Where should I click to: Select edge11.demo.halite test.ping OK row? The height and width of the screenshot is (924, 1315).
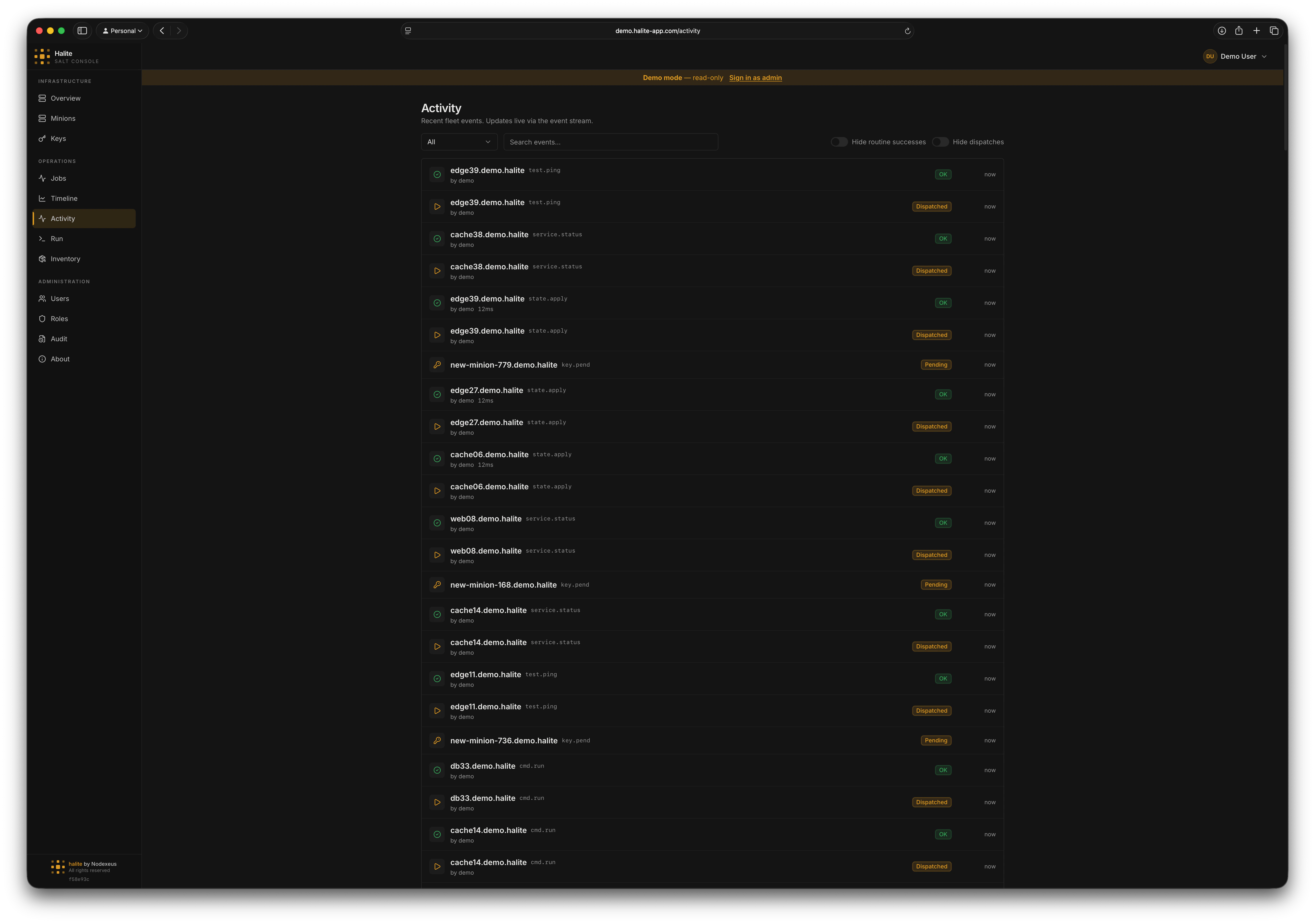712,679
